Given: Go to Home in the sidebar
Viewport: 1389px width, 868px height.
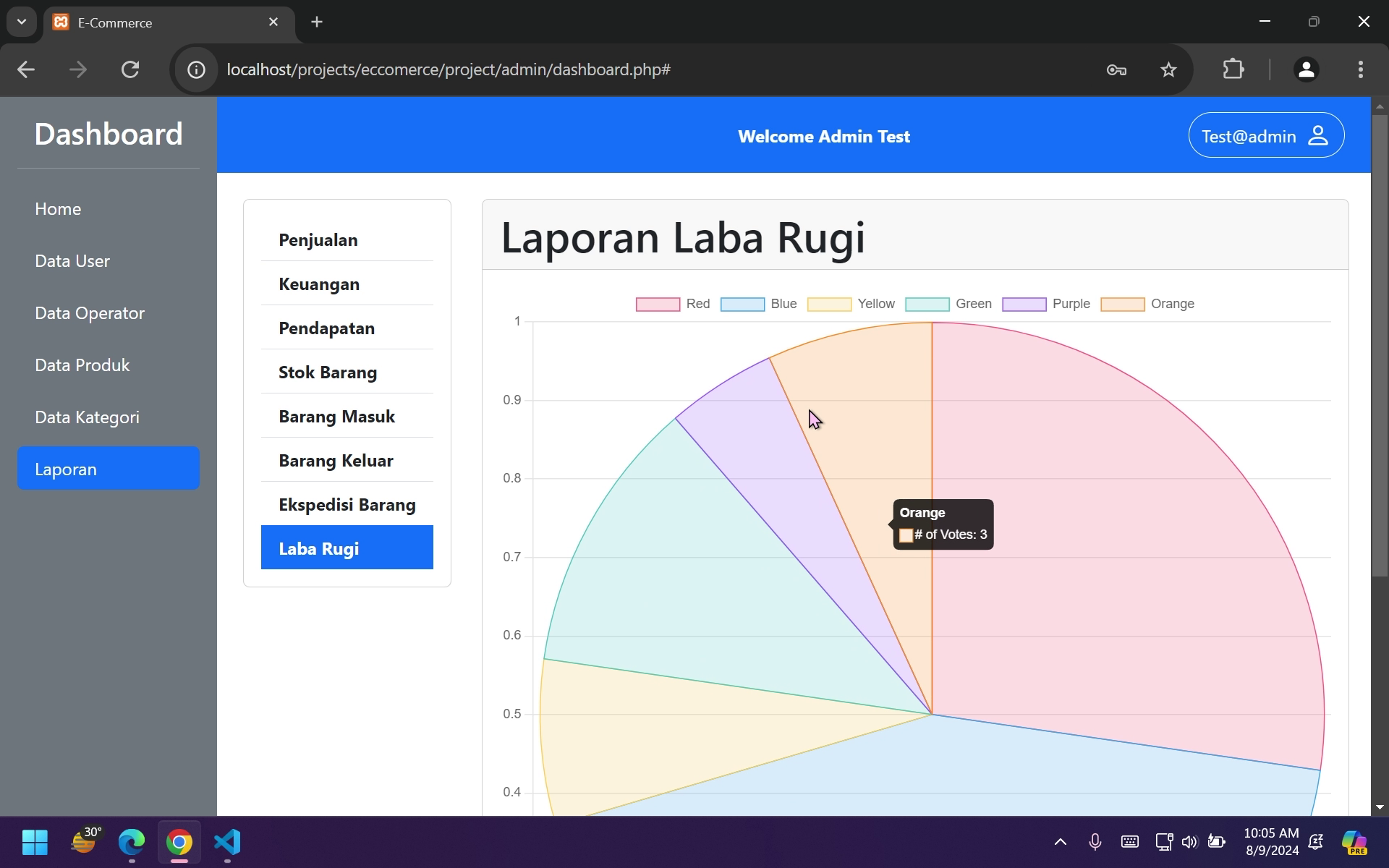Looking at the screenshot, I should [x=109, y=209].
